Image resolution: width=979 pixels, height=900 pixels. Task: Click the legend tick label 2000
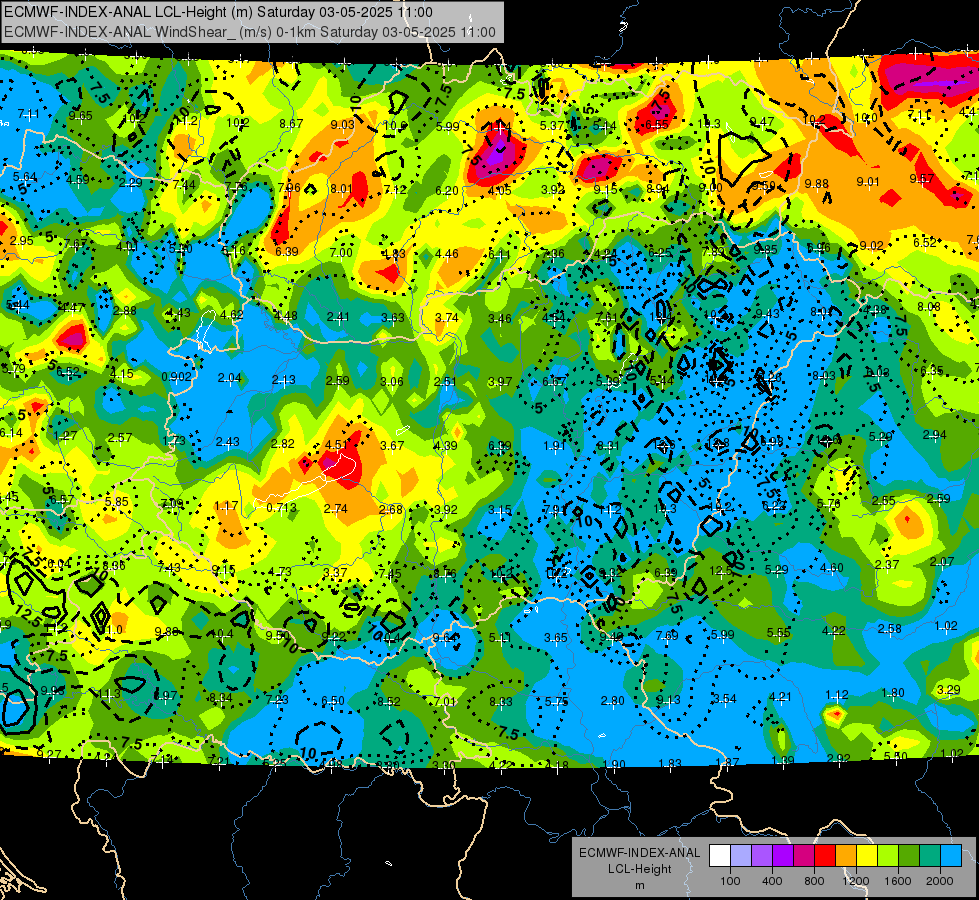(x=940, y=881)
